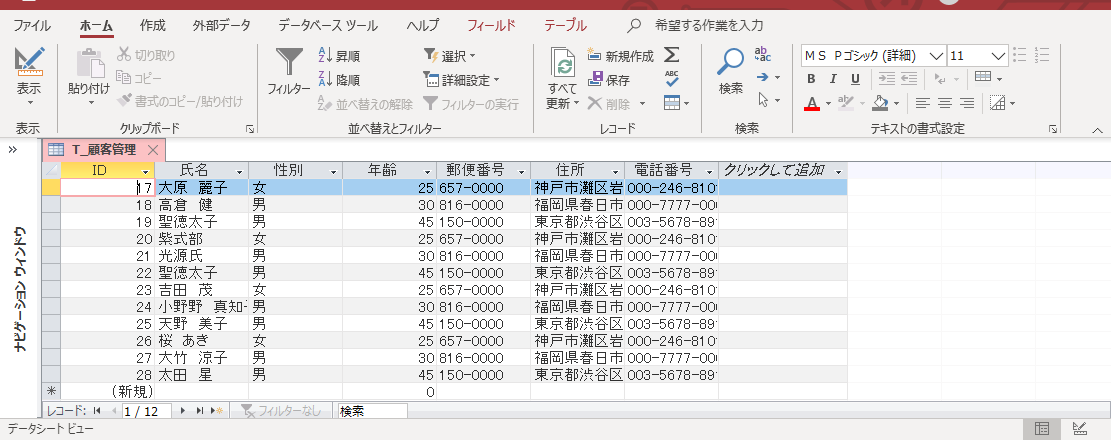Close the T_顧客管理 table tab

click(x=152, y=150)
